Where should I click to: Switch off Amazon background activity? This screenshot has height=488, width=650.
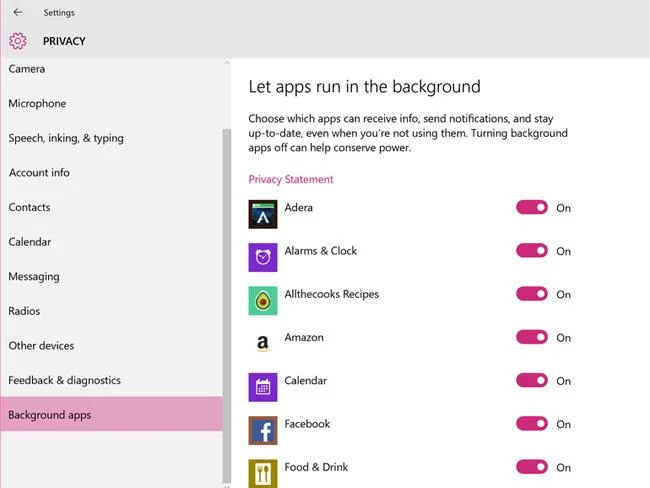[532, 337]
